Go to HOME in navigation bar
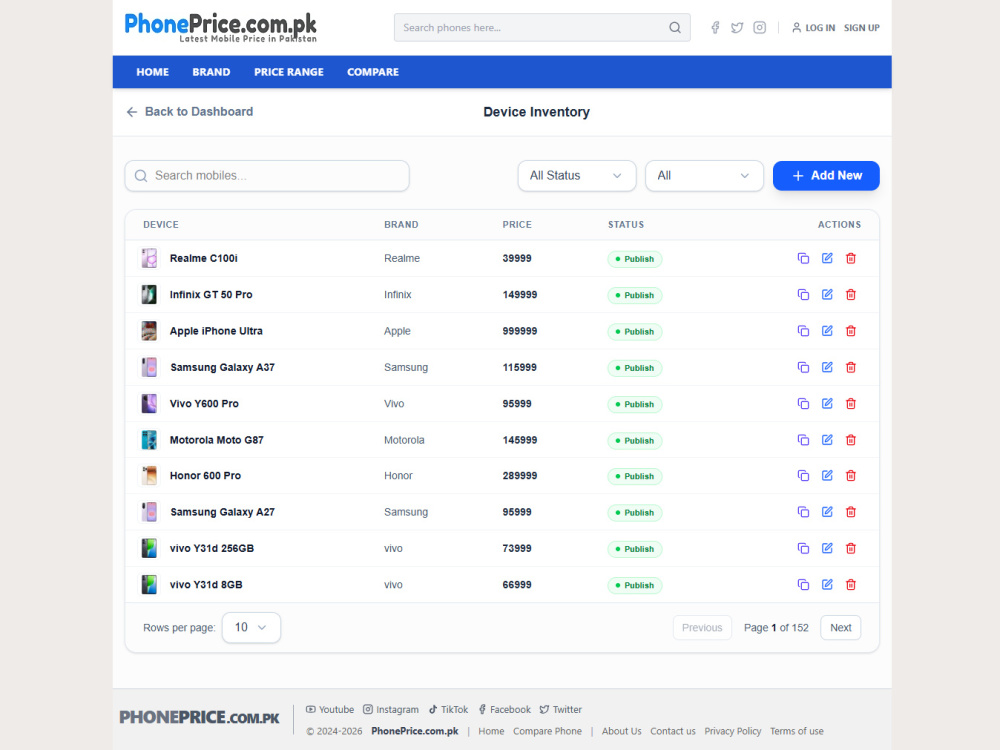This screenshot has height=750, width=1000. coord(152,72)
